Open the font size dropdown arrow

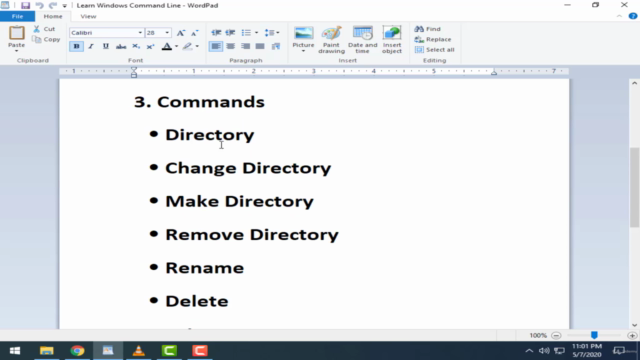[167, 33]
